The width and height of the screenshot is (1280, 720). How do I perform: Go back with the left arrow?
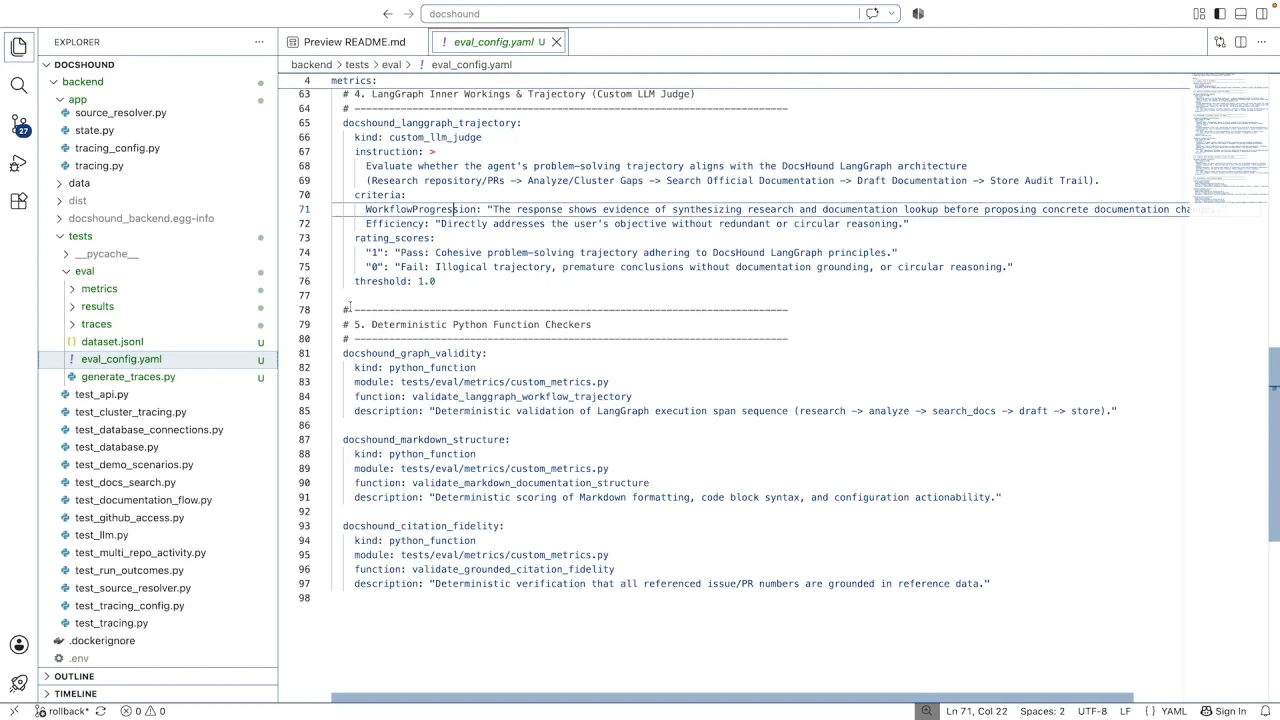(x=388, y=14)
